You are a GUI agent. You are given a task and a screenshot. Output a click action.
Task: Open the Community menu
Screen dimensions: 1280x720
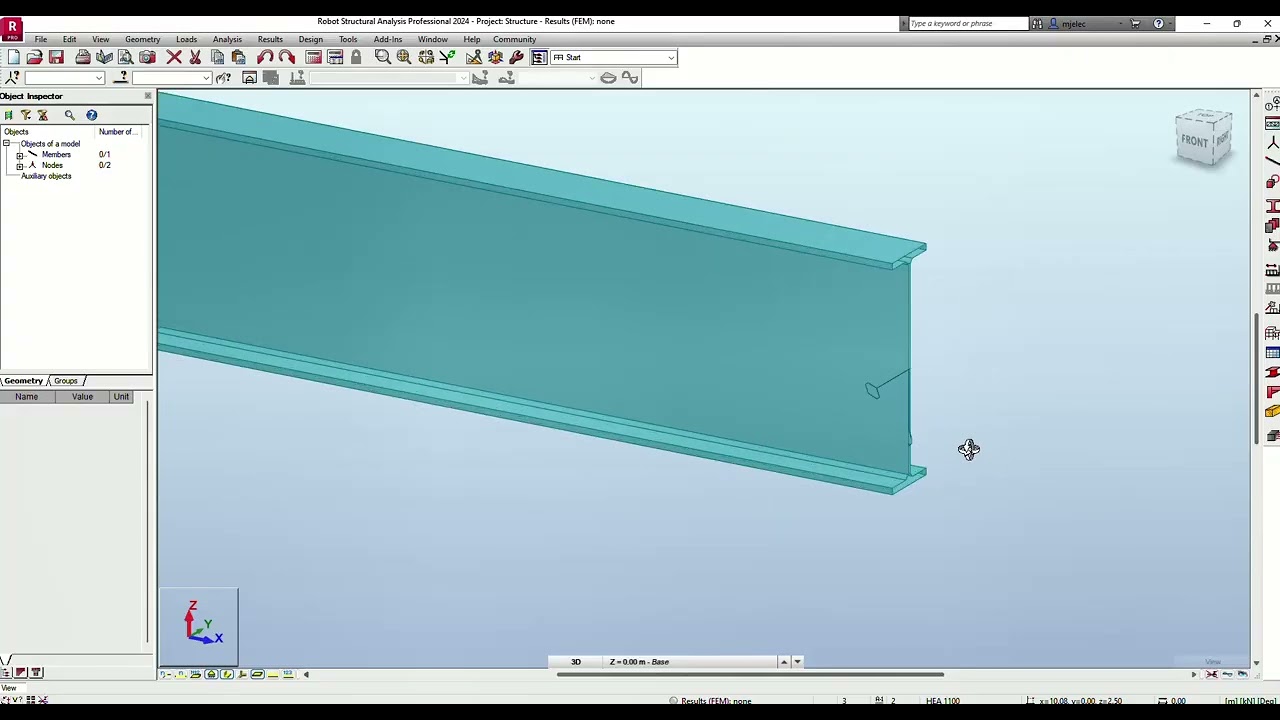pyautogui.click(x=514, y=39)
